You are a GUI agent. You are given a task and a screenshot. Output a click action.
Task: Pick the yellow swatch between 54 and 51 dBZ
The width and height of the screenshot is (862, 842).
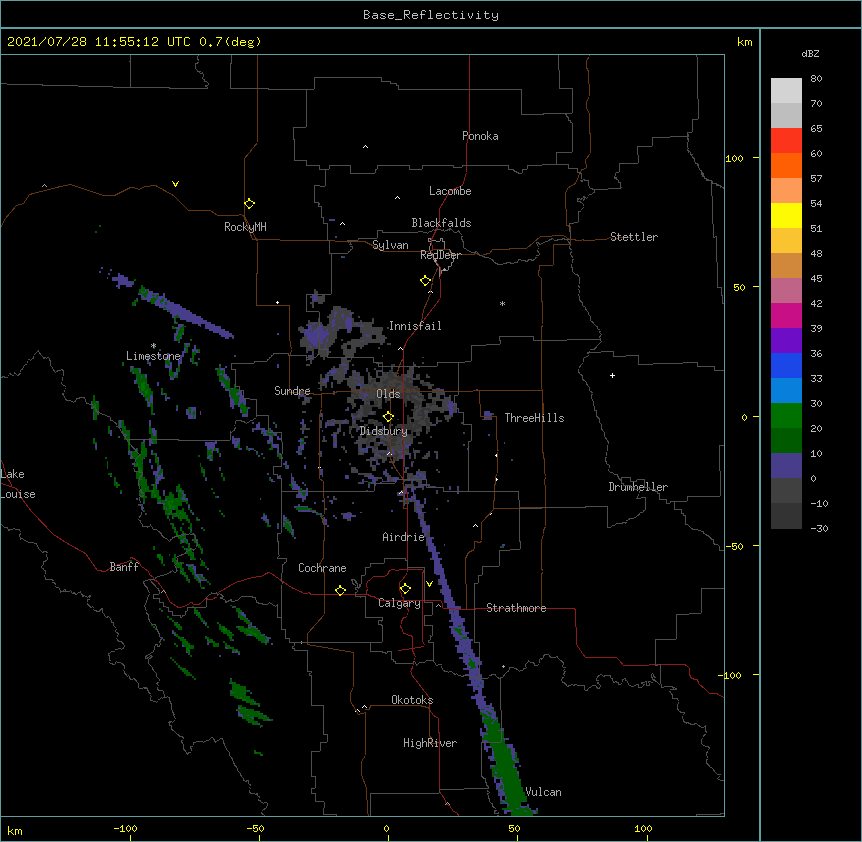coord(786,215)
